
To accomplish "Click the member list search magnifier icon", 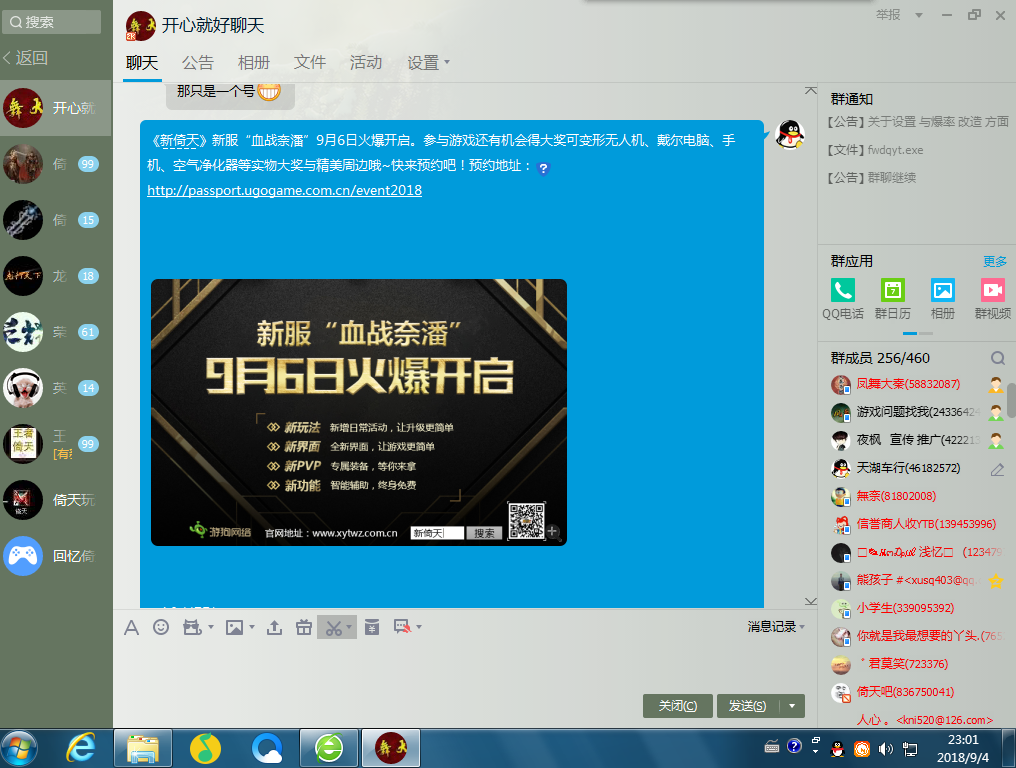I will [997, 357].
